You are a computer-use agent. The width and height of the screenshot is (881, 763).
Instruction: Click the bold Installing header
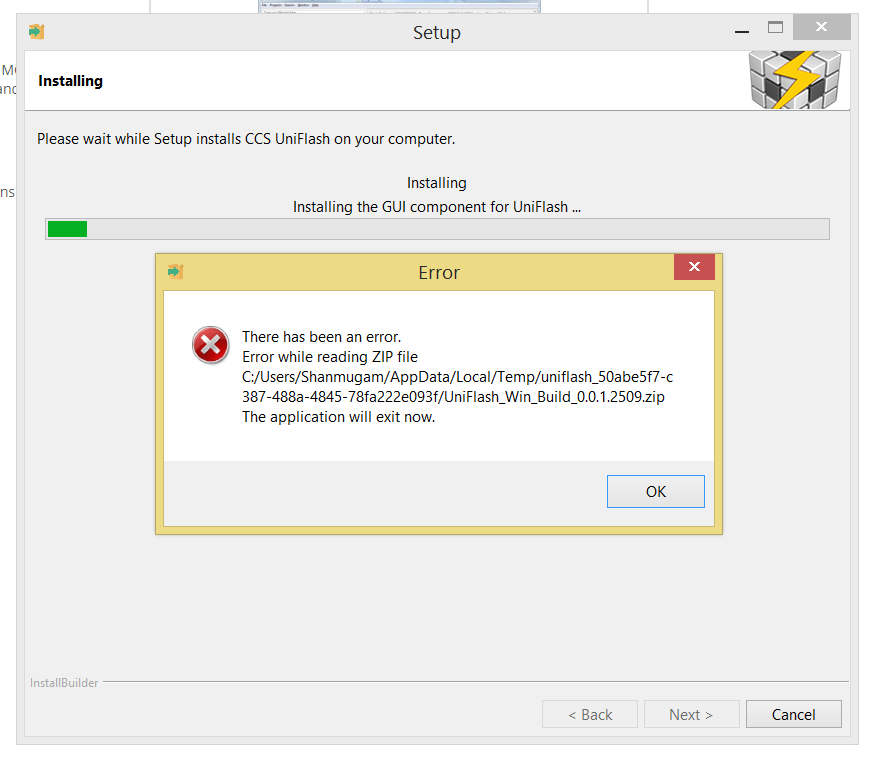click(x=70, y=81)
